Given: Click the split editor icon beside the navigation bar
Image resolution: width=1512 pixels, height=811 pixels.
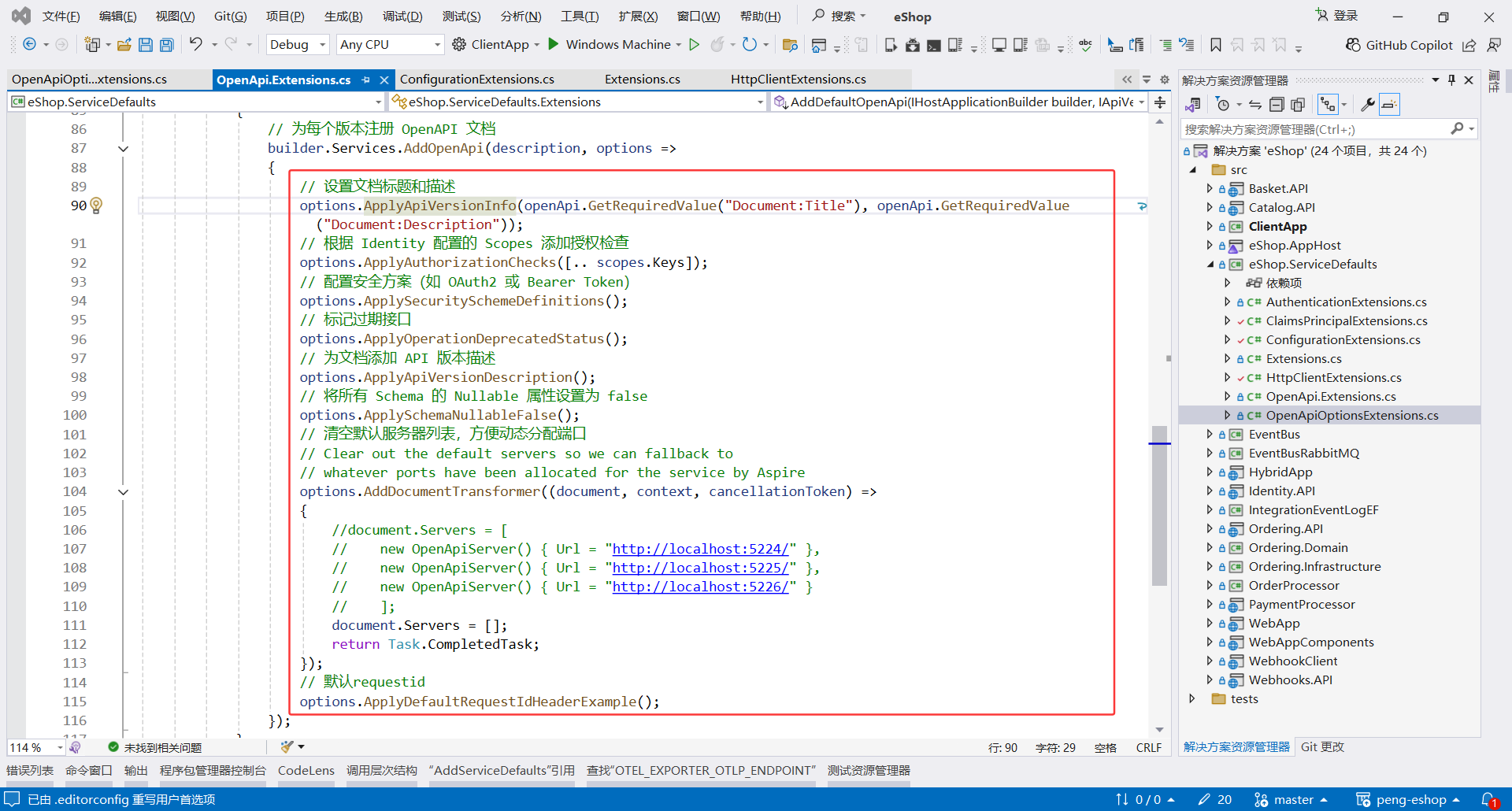Looking at the screenshot, I should click(x=1160, y=102).
